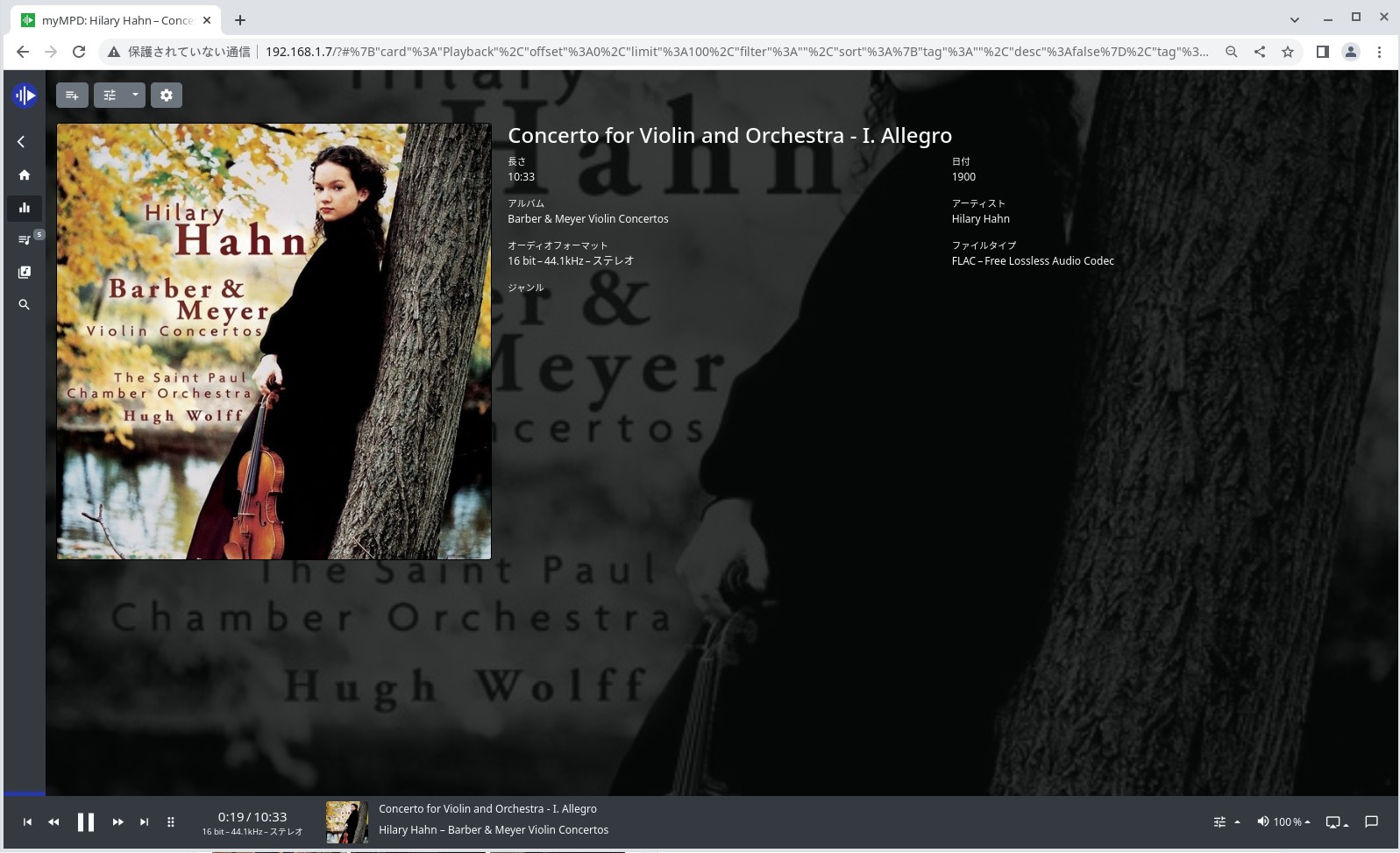Open Search from the sidebar
The height and width of the screenshot is (853, 1400).
pos(25,305)
